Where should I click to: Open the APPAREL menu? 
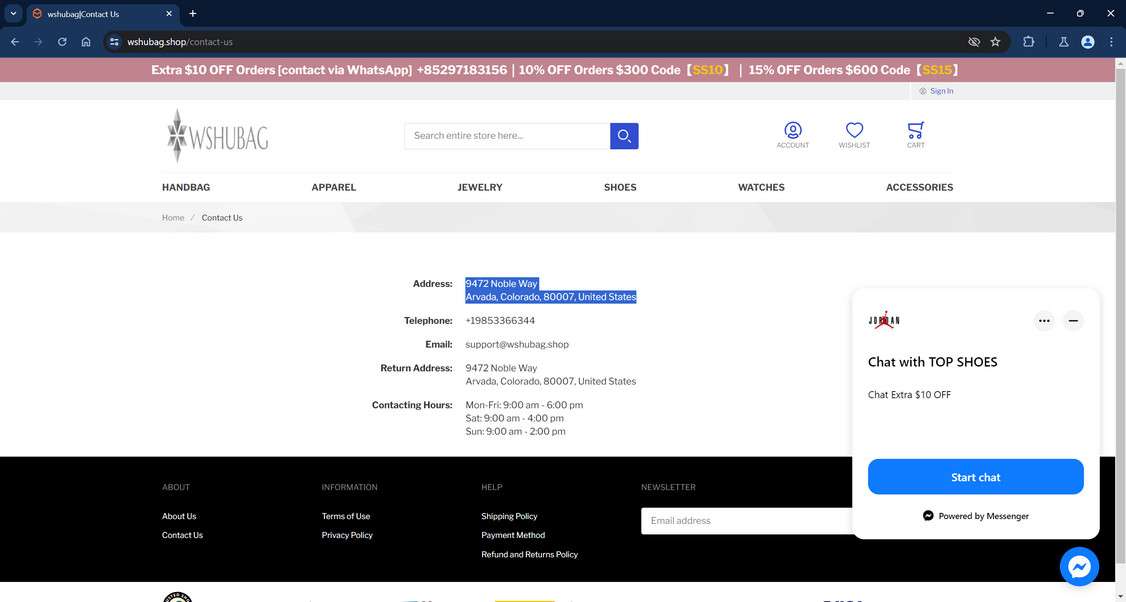click(x=334, y=187)
